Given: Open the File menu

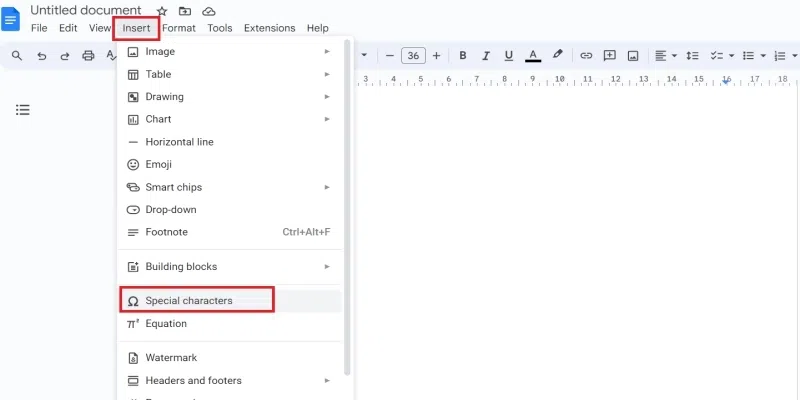Looking at the screenshot, I should pyautogui.click(x=39, y=28).
